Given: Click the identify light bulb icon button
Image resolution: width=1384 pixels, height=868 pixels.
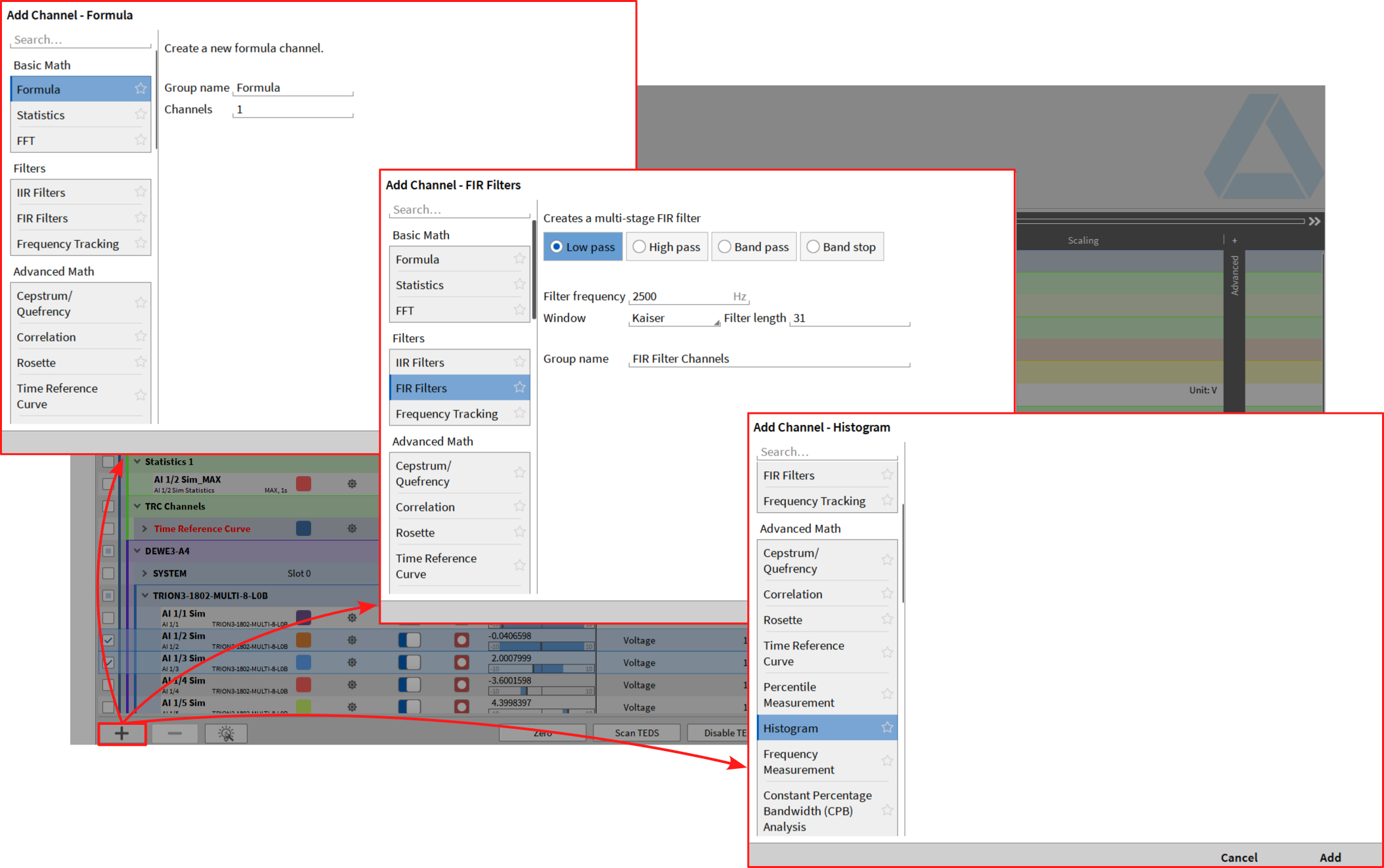Looking at the screenshot, I should (x=226, y=733).
